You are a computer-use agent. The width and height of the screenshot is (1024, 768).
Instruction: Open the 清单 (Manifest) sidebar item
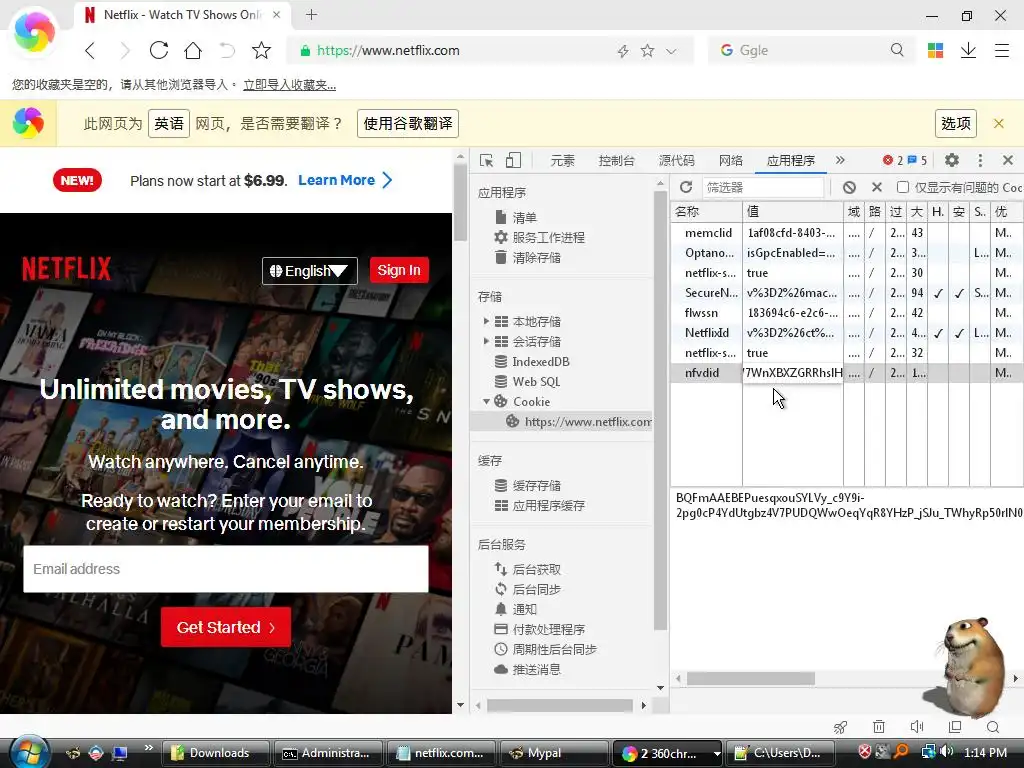tap(524, 217)
